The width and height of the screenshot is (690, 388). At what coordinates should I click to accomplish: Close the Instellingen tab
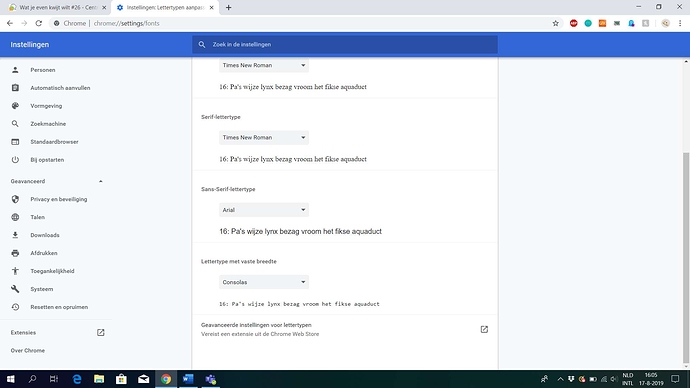[212, 7]
